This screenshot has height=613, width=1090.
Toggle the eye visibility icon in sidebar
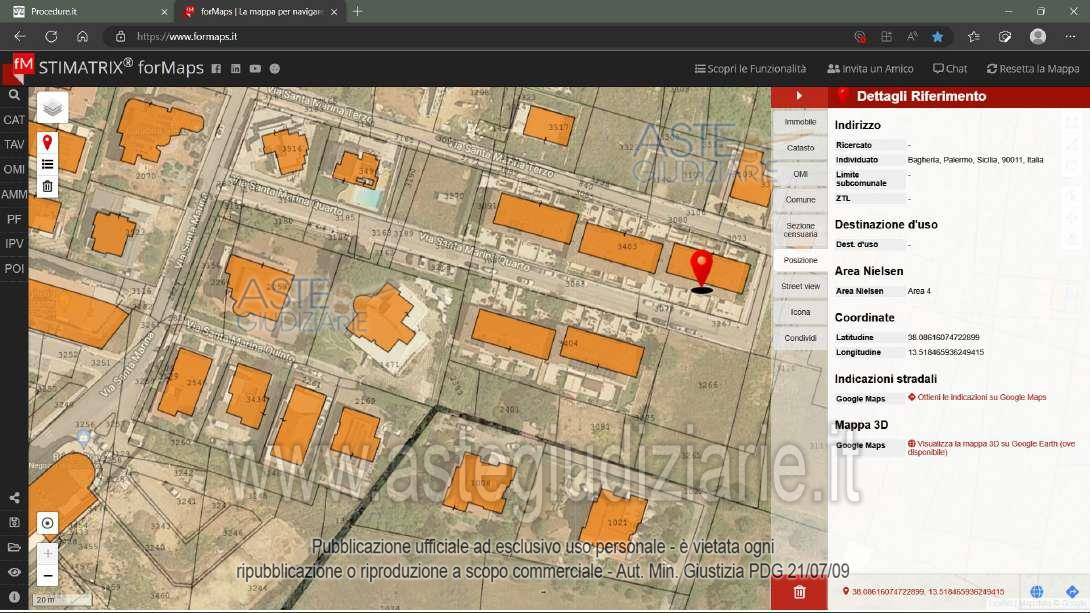(x=14, y=572)
